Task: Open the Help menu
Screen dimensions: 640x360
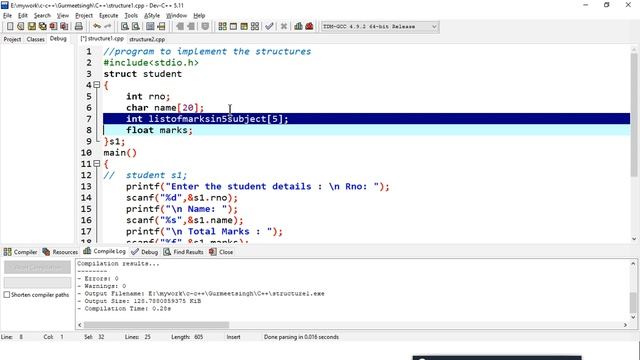Action: coord(199,16)
